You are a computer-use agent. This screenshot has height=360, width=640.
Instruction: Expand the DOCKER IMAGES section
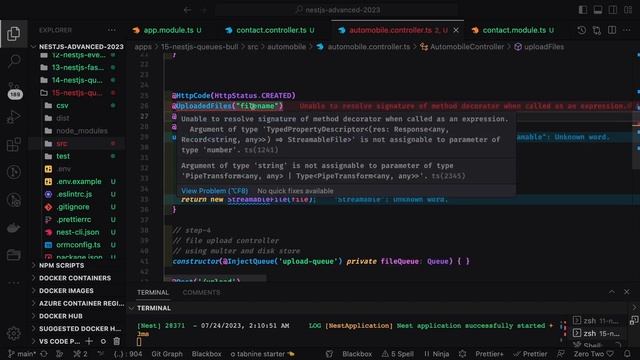78,291
